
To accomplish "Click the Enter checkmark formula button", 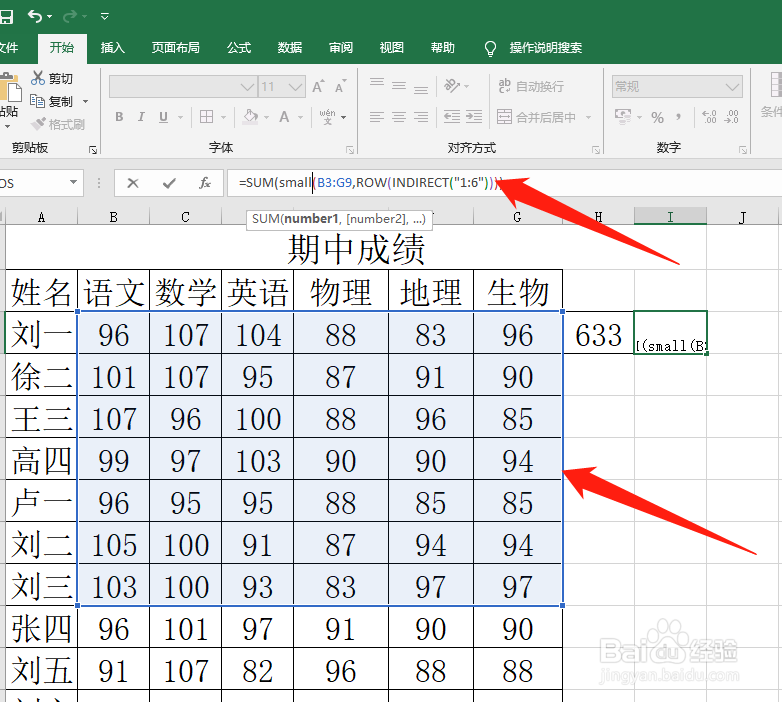I will 169,183.
